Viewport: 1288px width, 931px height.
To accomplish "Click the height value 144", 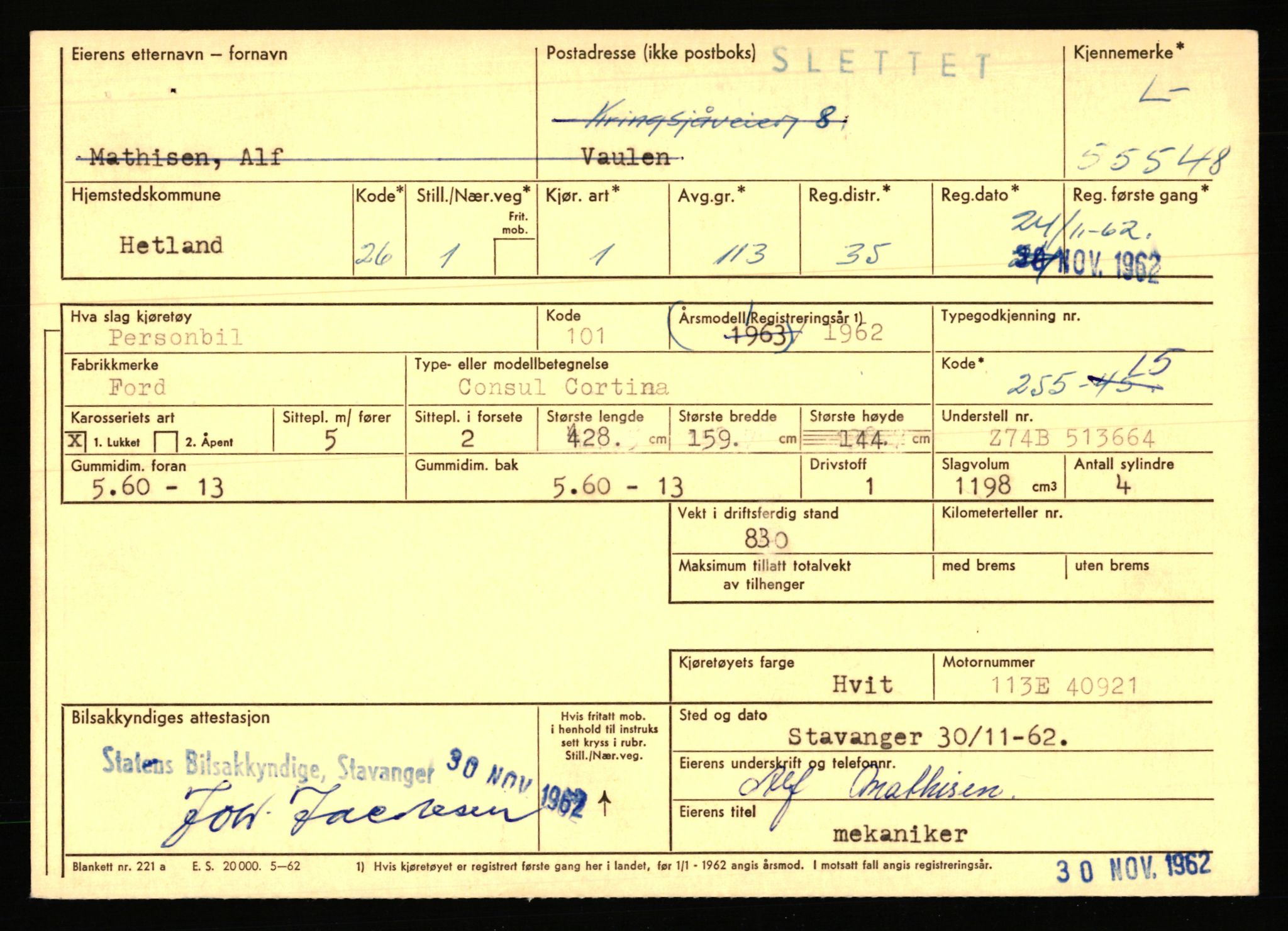I will click(863, 438).
